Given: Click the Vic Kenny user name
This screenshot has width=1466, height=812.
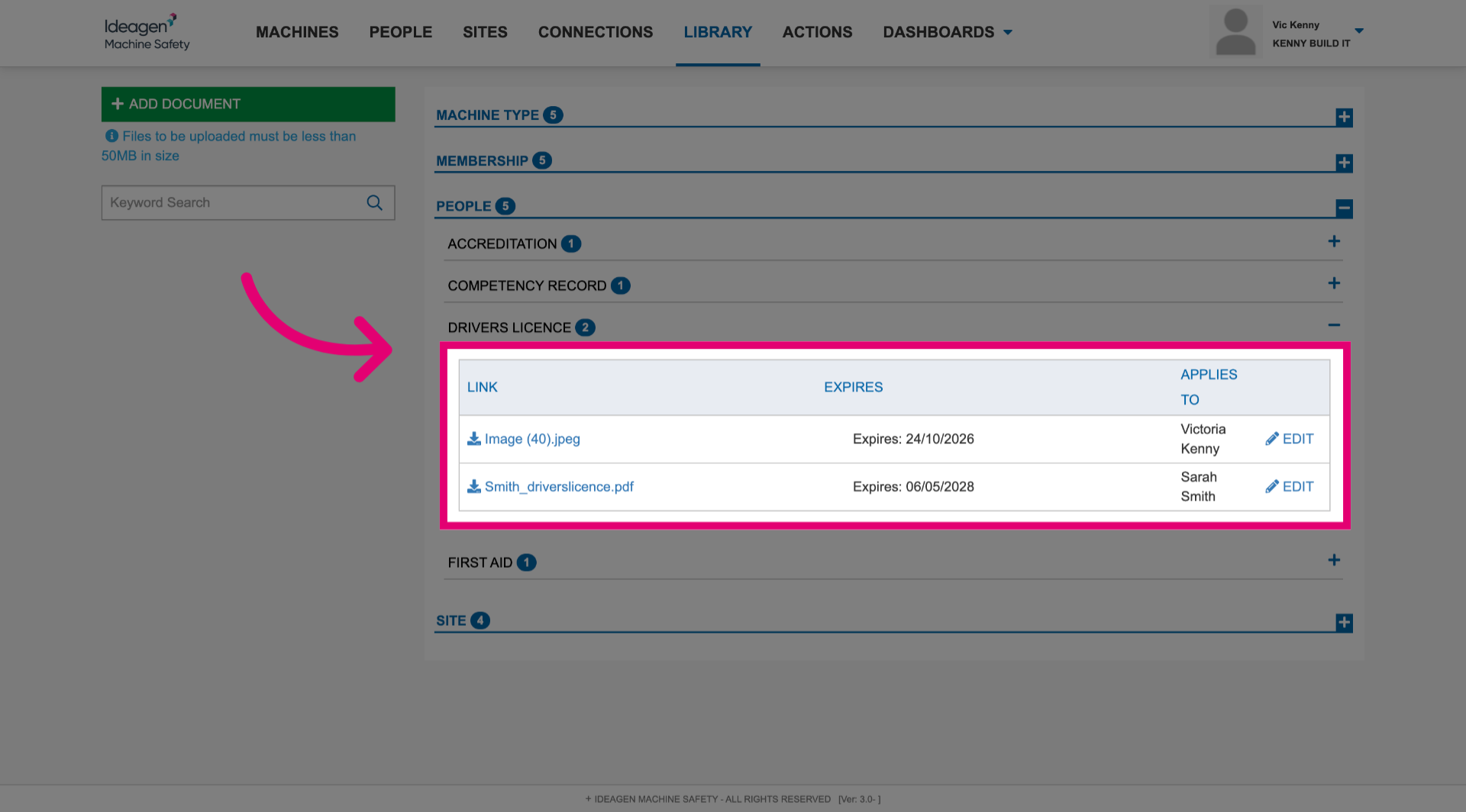Looking at the screenshot, I should pyautogui.click(x=1295, y=25).
